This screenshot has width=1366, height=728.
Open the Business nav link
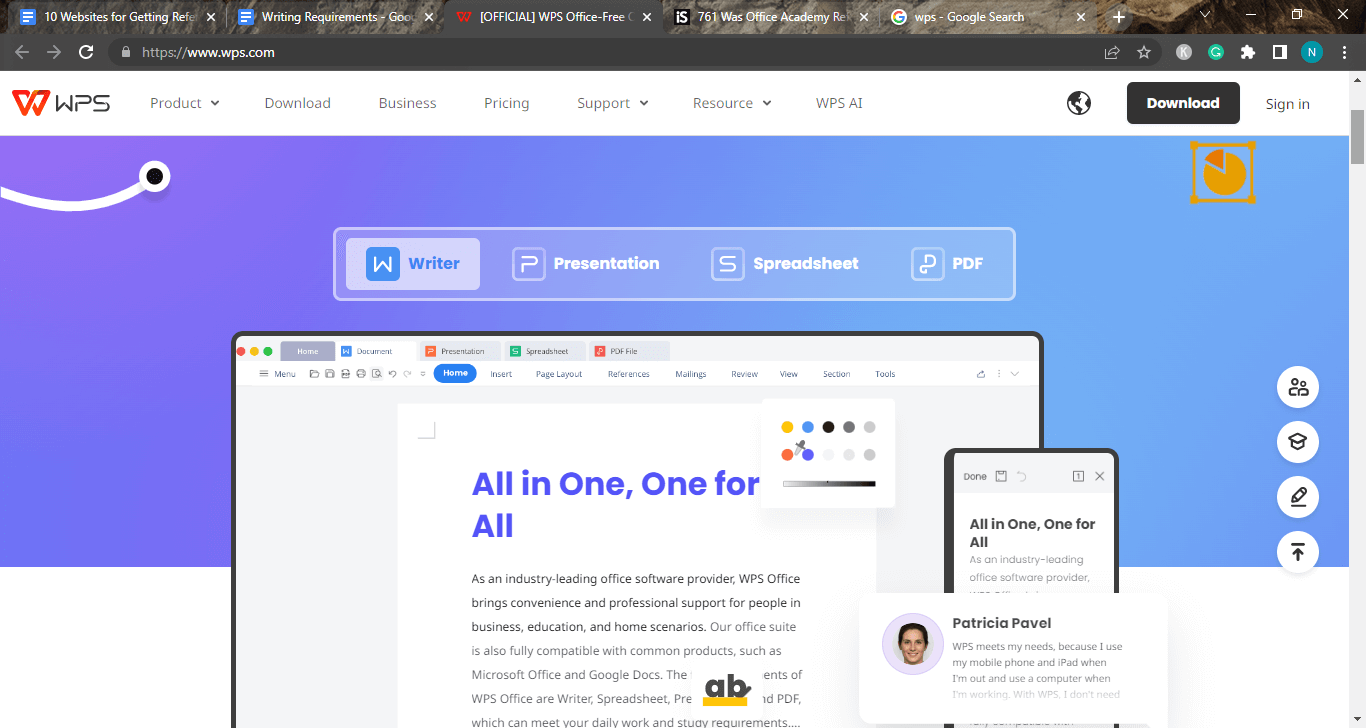tap(407, 103)
